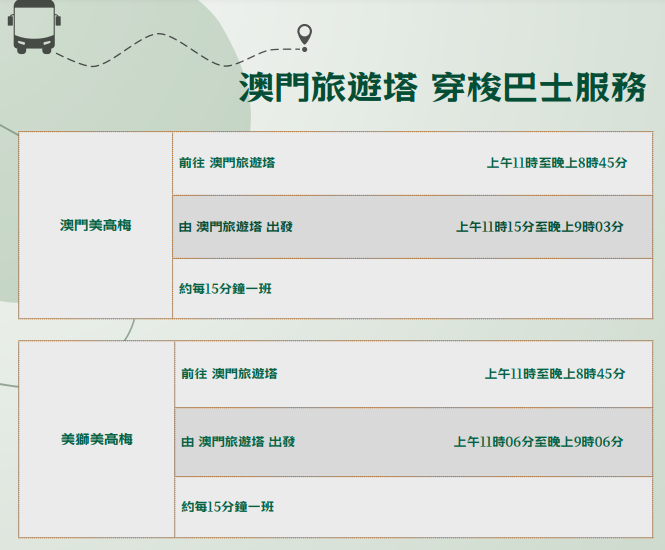The image size is (665, 550).
Task: Click the bus icon at top left
Action: pos(34,26)
